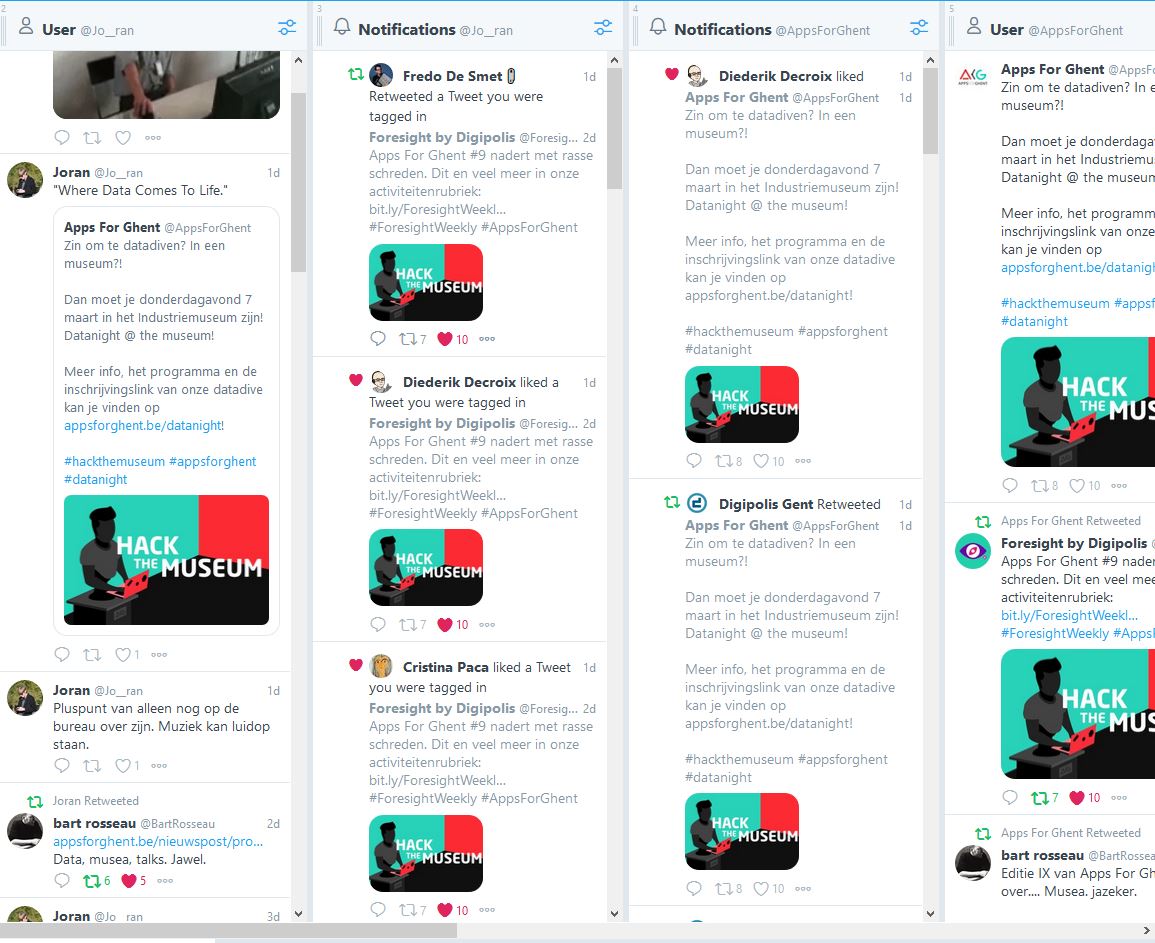Retweet tweet under Digipolis Gent Retweeted notification
Image resolution: width=1155 pixels, height=943 pixels.
723,888
